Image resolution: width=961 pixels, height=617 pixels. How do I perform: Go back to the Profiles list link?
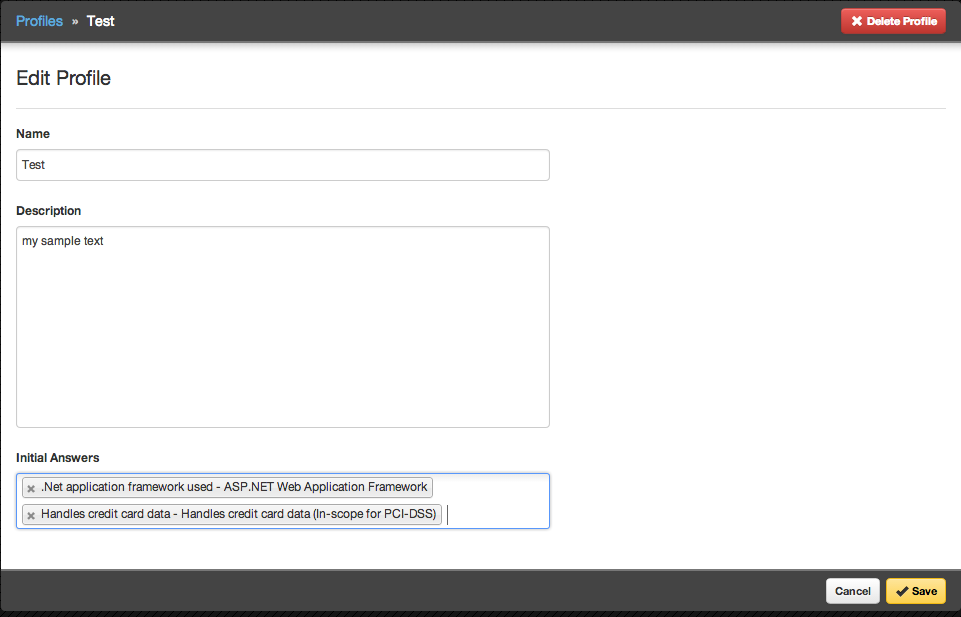[x=39, y=21]
